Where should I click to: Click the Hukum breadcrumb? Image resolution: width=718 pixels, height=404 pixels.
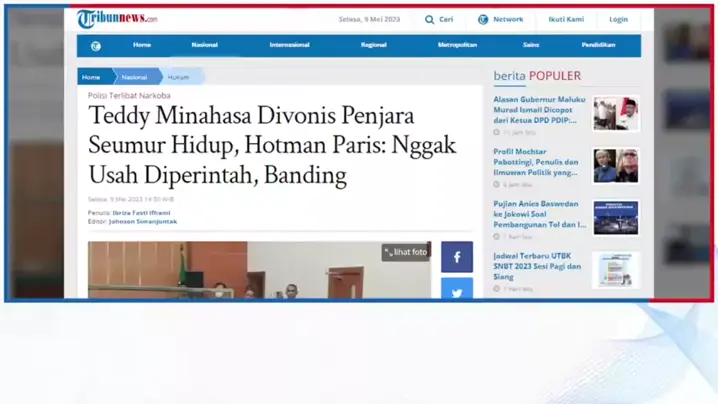click(x=179, y=77)
